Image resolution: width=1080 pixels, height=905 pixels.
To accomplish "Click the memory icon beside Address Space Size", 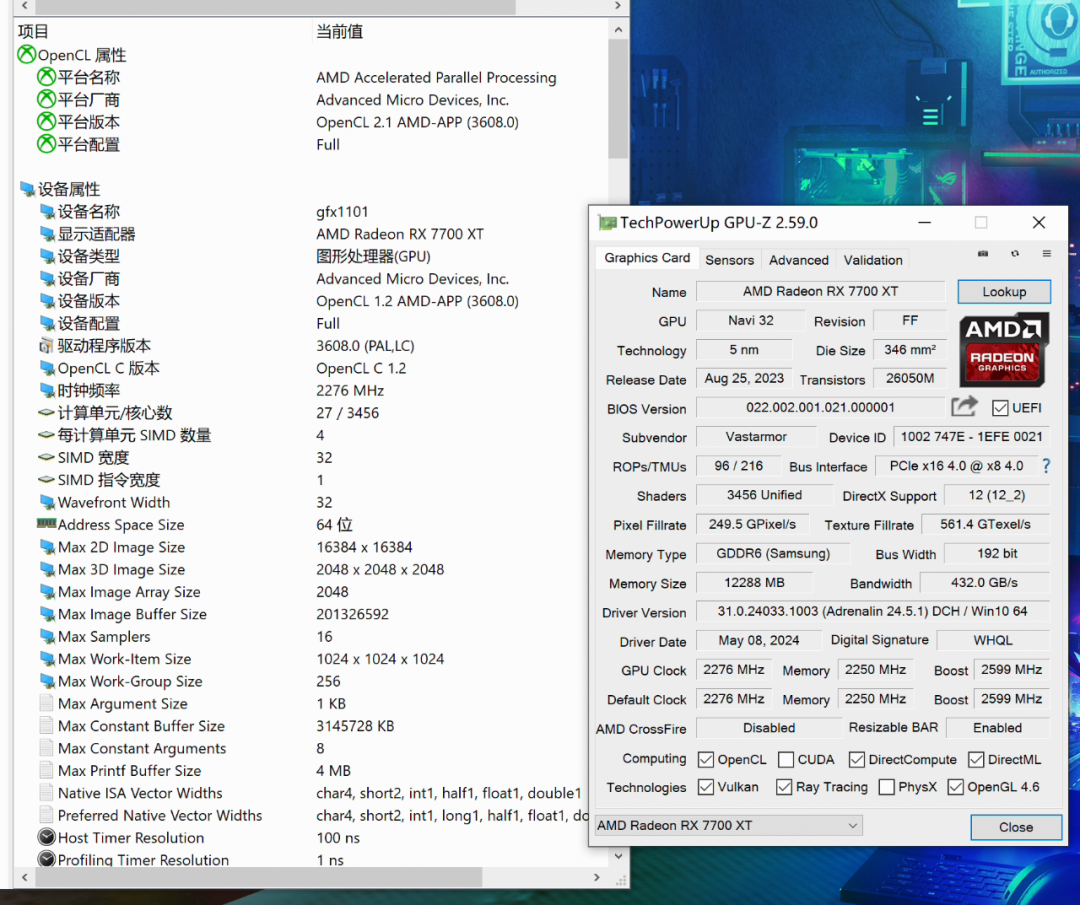I will pos(46,523).
